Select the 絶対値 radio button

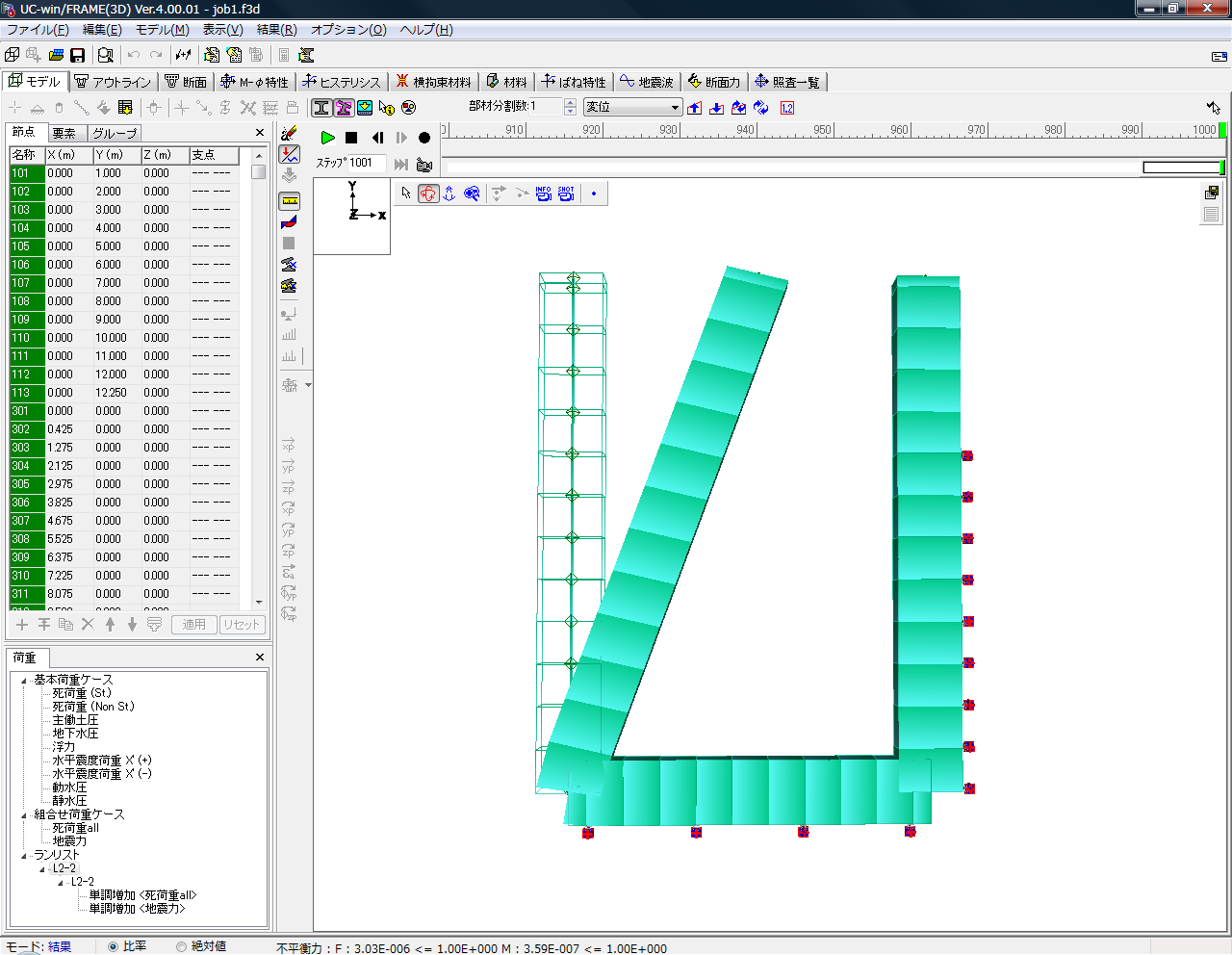tap(181, 946)
